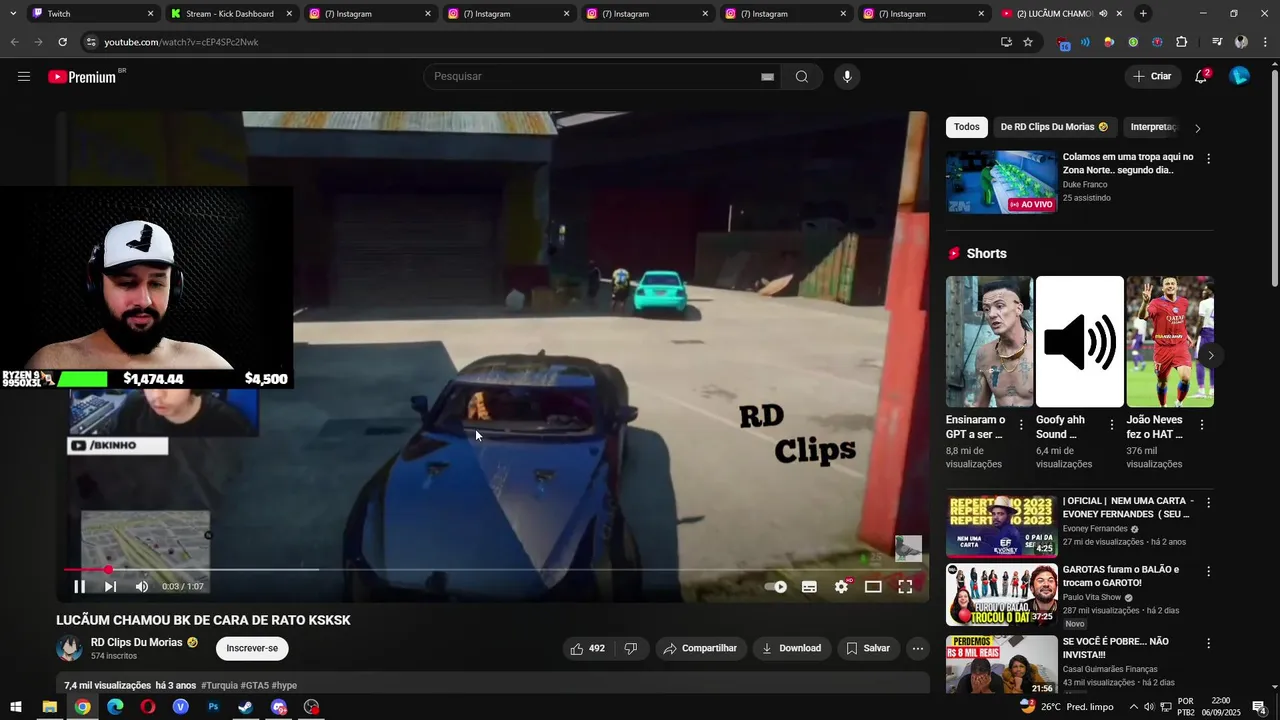
Task: Open options for Ensinaram o GPT short
Action: point(1021,425)
